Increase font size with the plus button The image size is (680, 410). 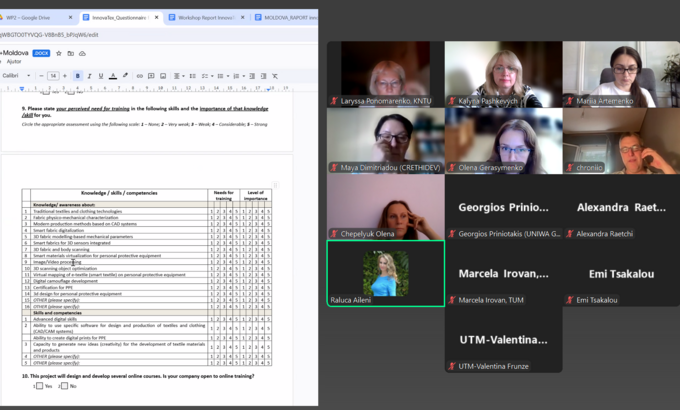[65, 76]
